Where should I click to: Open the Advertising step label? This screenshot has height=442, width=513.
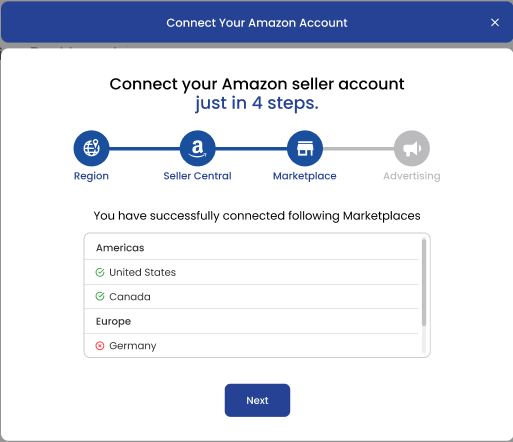[412, 176]
